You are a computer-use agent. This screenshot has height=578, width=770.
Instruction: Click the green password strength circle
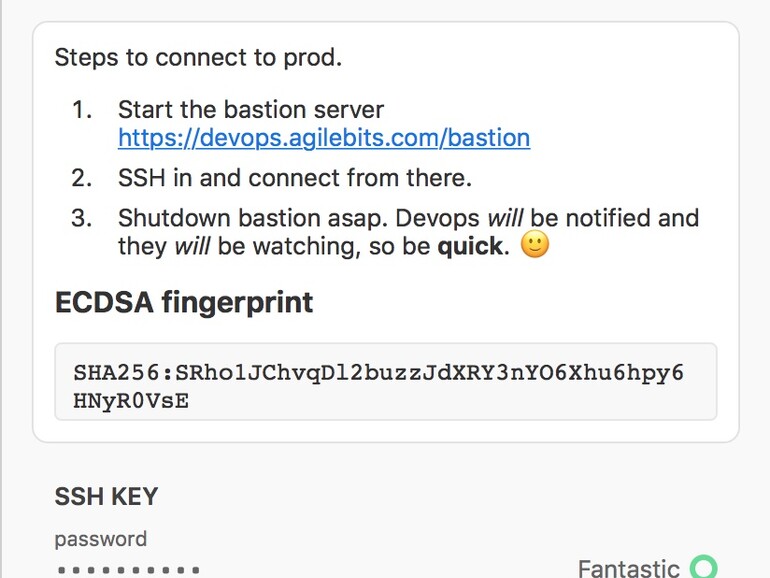(x=704, y=568)
